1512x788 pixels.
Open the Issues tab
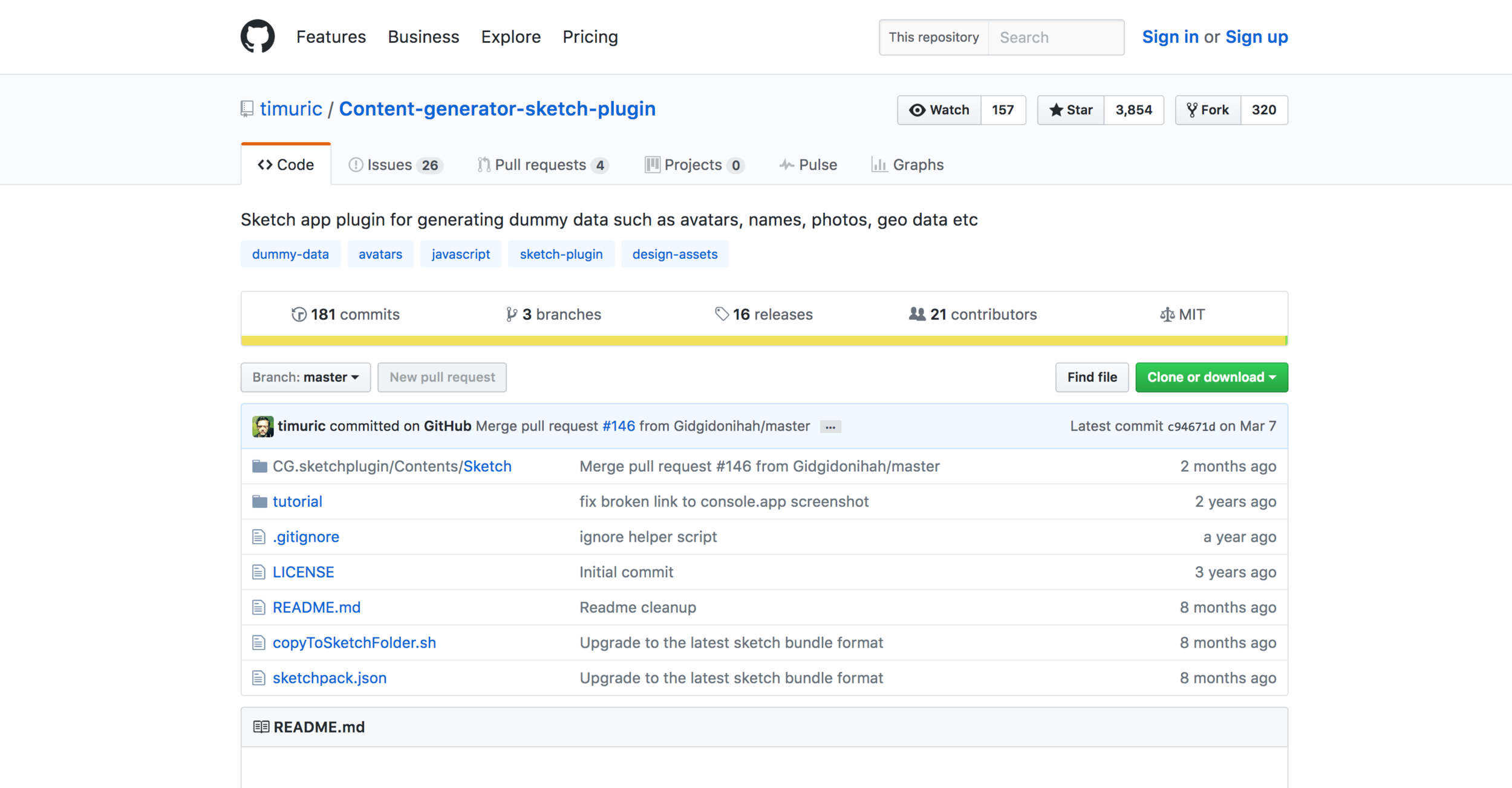point(396,164)
